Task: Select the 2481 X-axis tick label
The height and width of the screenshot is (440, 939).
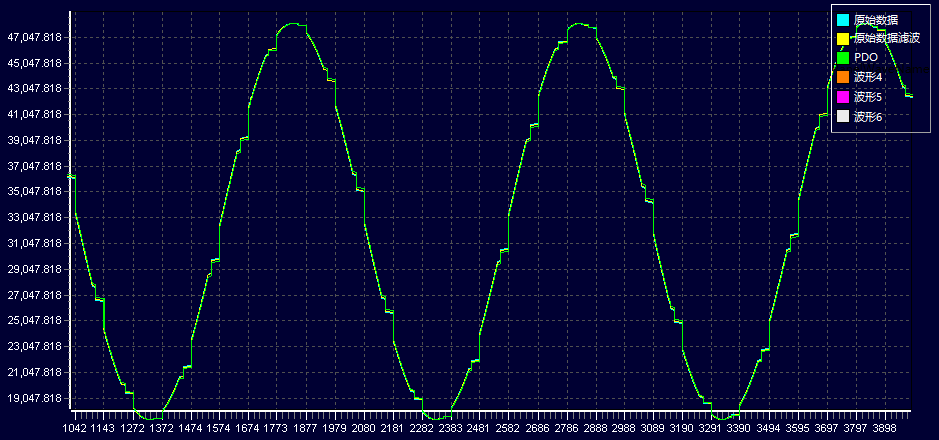Action: (x=479, y=428)
